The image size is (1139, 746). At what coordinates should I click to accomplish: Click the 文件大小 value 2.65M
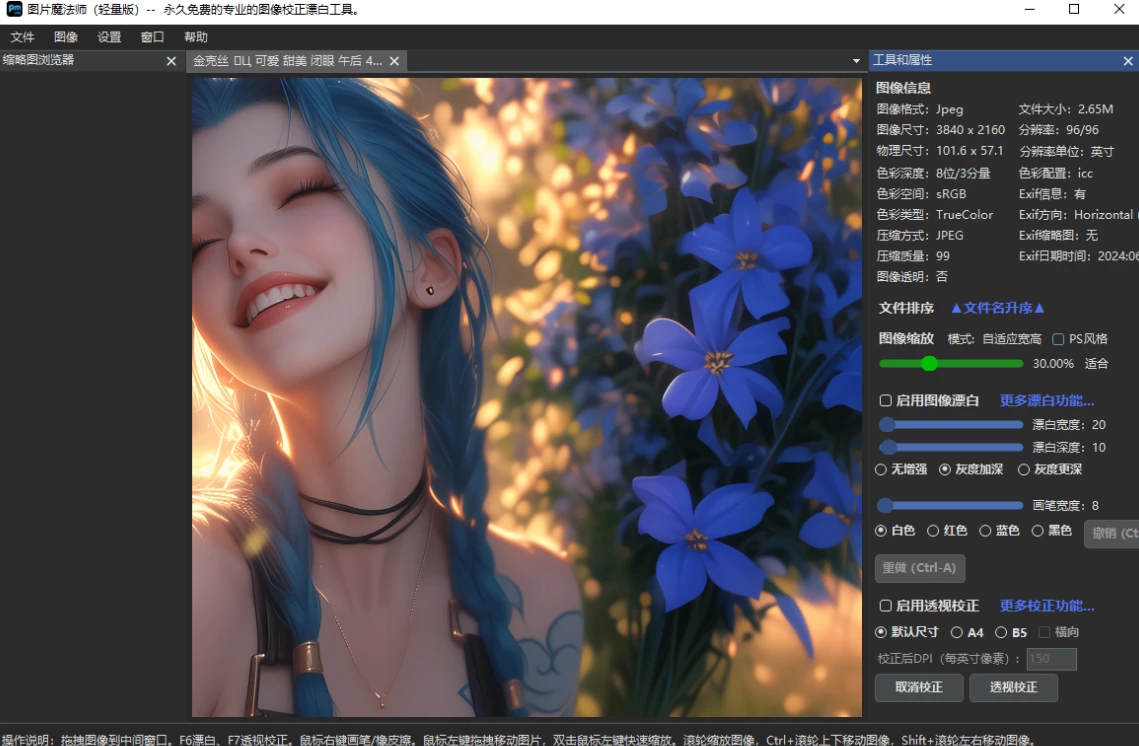1095,110
